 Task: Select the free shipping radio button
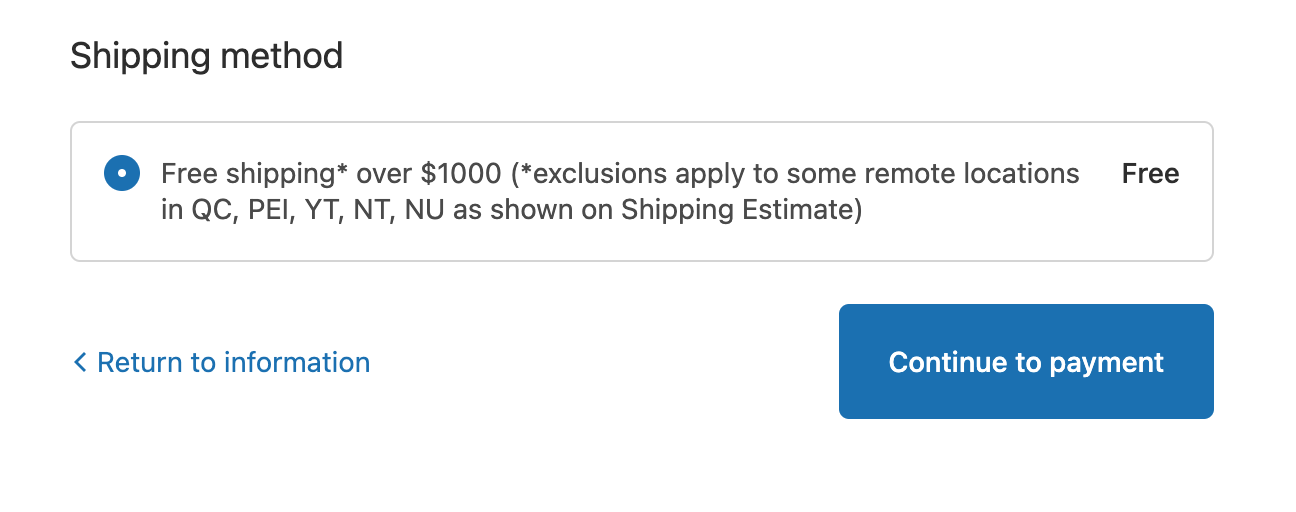tap(121, 173)
